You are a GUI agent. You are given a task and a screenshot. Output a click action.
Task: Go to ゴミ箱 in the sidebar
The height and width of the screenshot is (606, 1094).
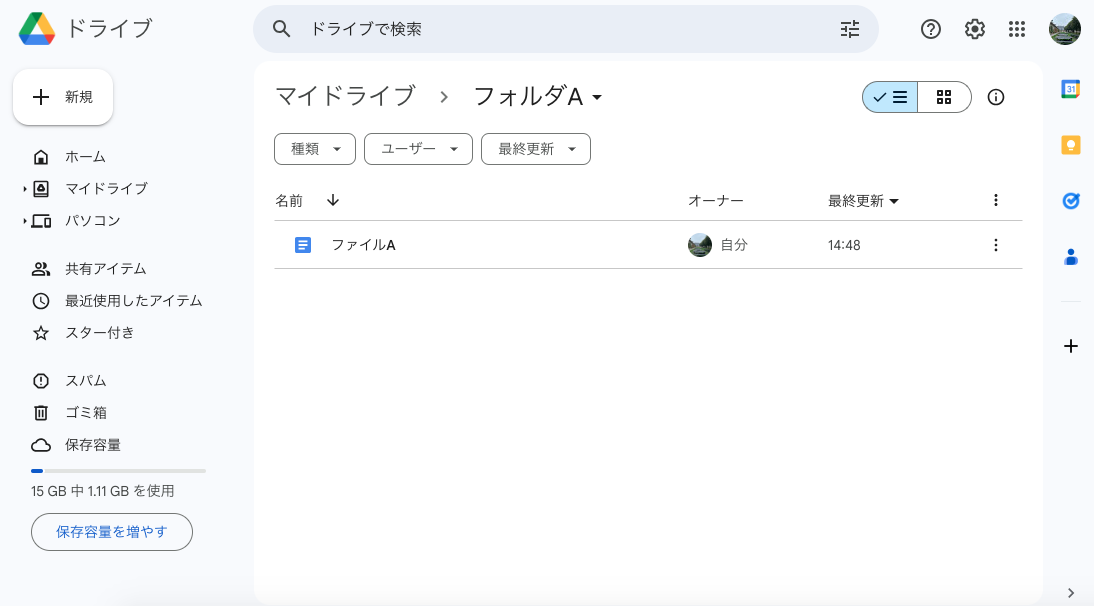[x=85, y=412]
